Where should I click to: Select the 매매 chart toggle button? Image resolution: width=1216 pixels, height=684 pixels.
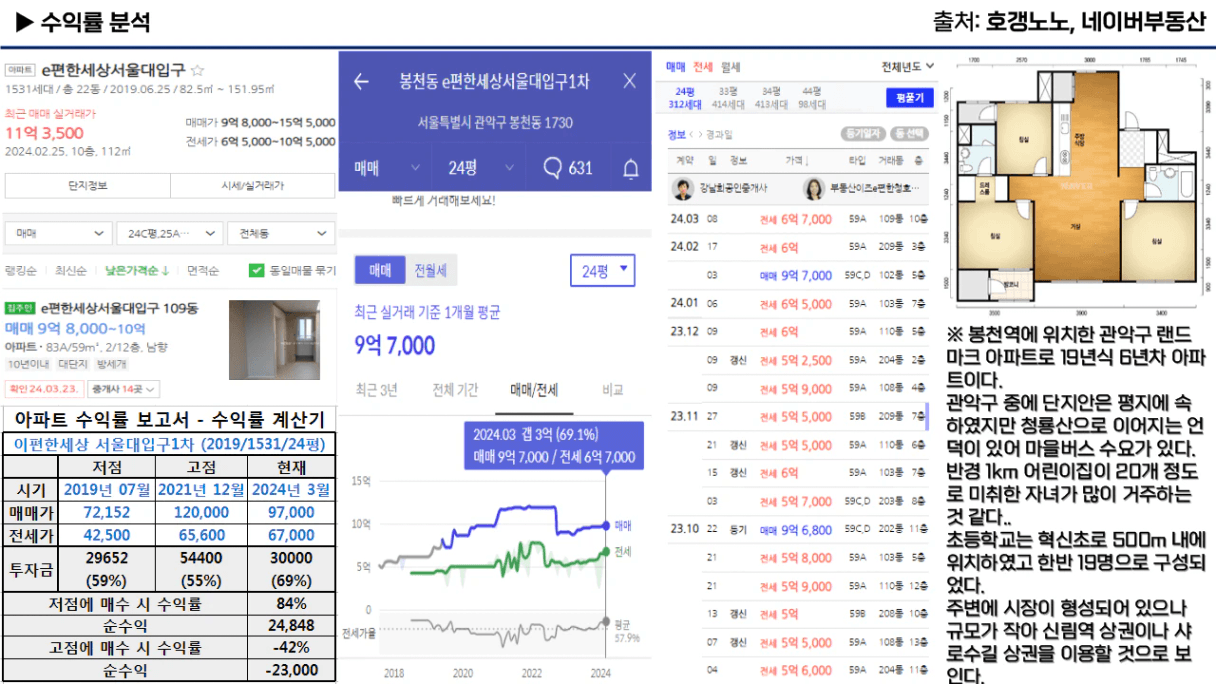click(x=380, y=270)
